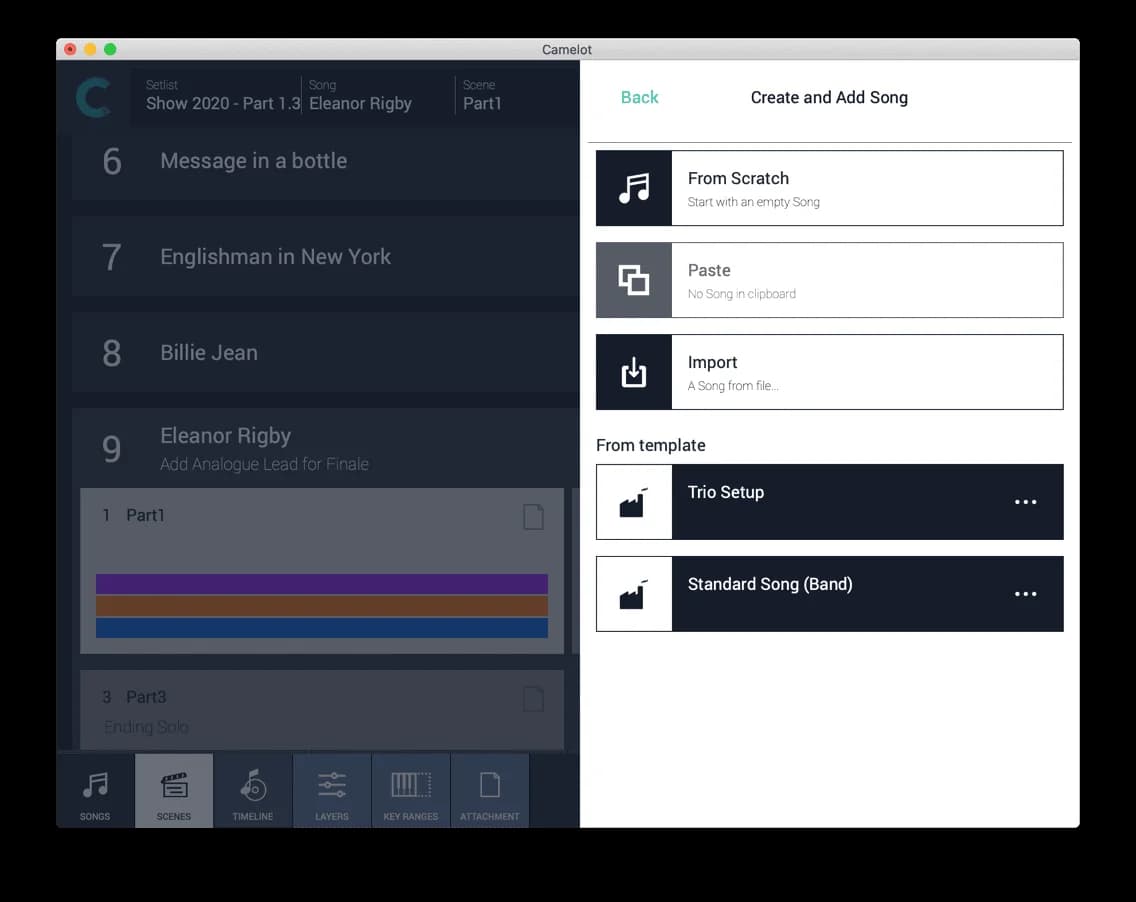Screen dimensions: 1136x902
Task: Open options menu for Trio Setup template
Action: [x=1026, y=501]
